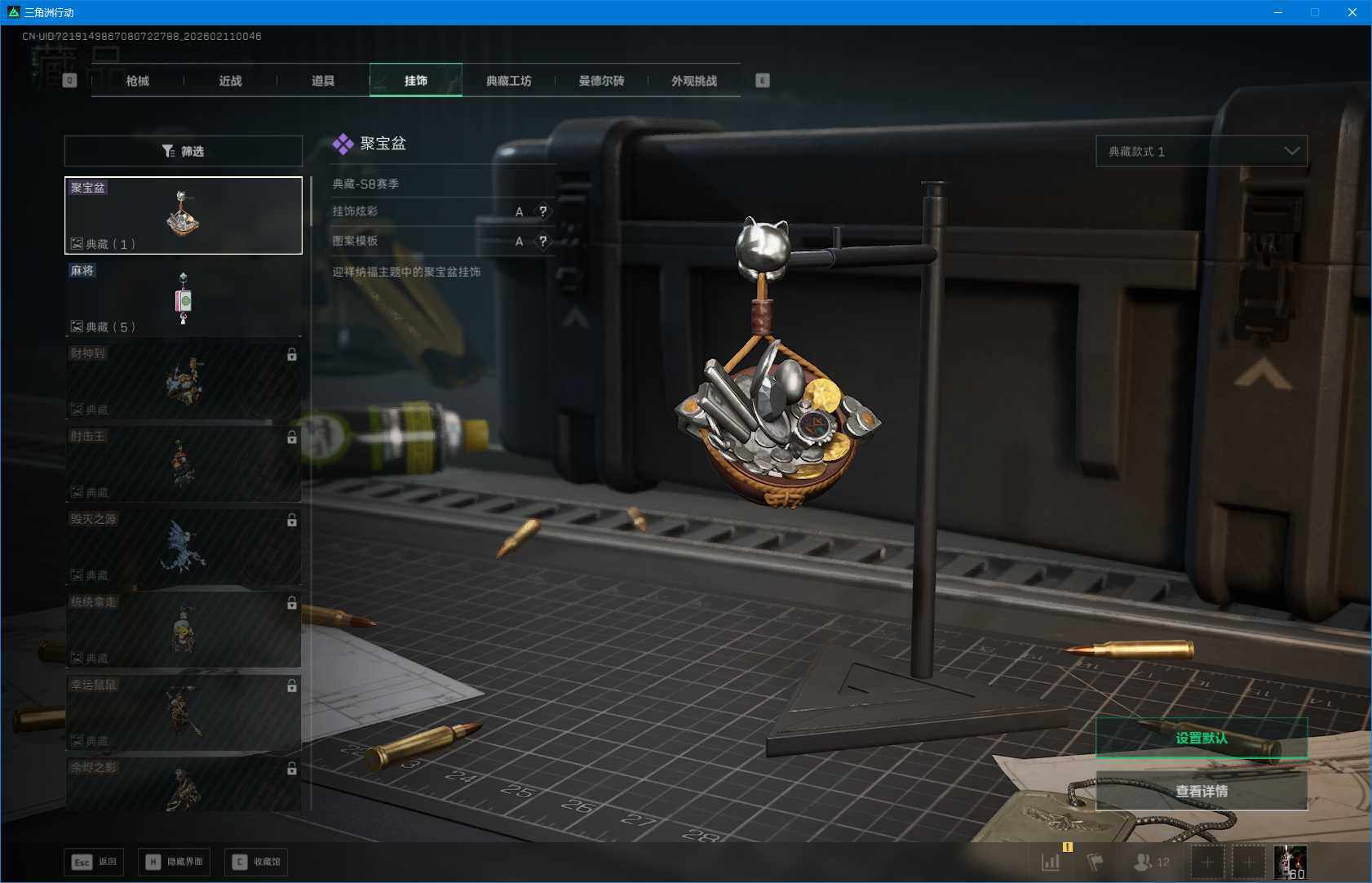Open the friends list showing 12
1372x883 pixels.
[1151, 862]
